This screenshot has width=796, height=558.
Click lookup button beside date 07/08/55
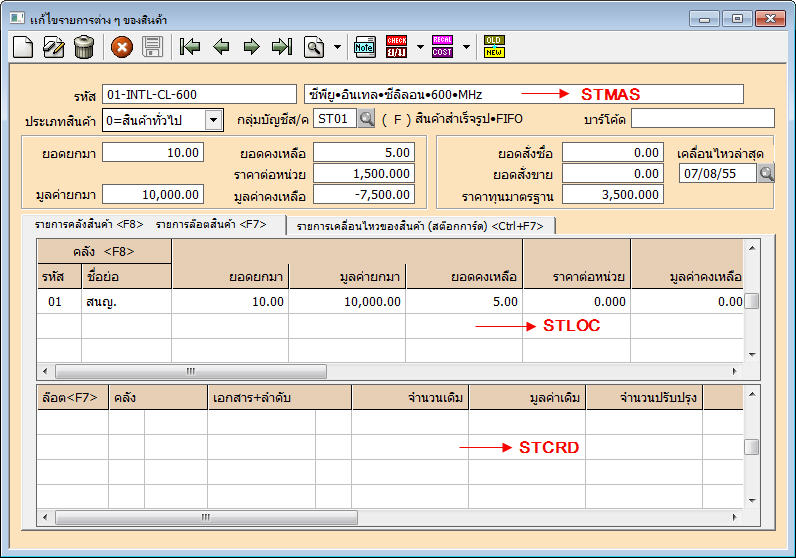tap(766, 174)
